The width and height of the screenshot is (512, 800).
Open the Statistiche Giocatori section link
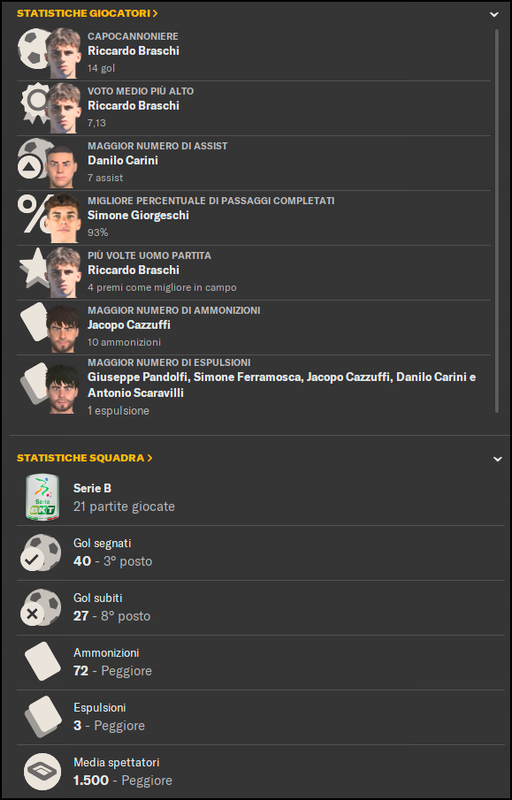[87, 14]
